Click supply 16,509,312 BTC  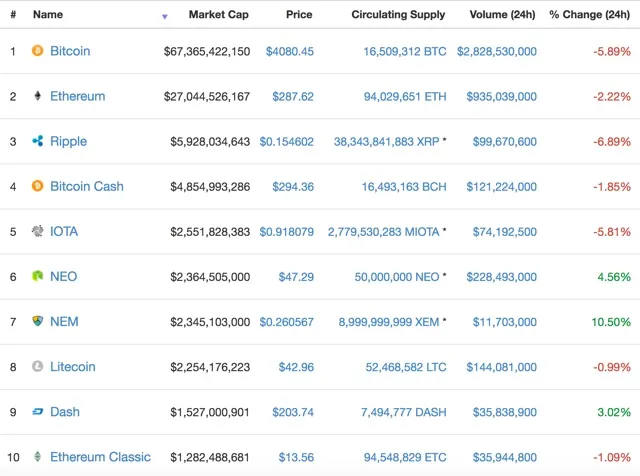pyautogui.click(x=405, y=51)
